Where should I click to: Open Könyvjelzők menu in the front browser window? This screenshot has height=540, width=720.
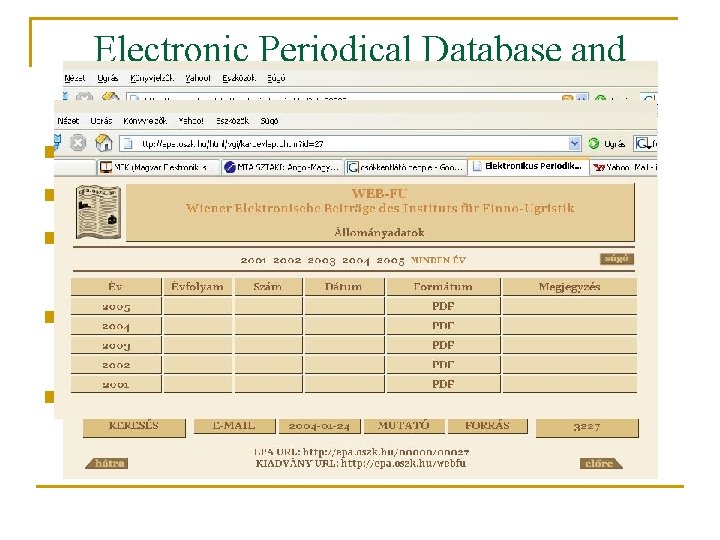pos(145,121)
